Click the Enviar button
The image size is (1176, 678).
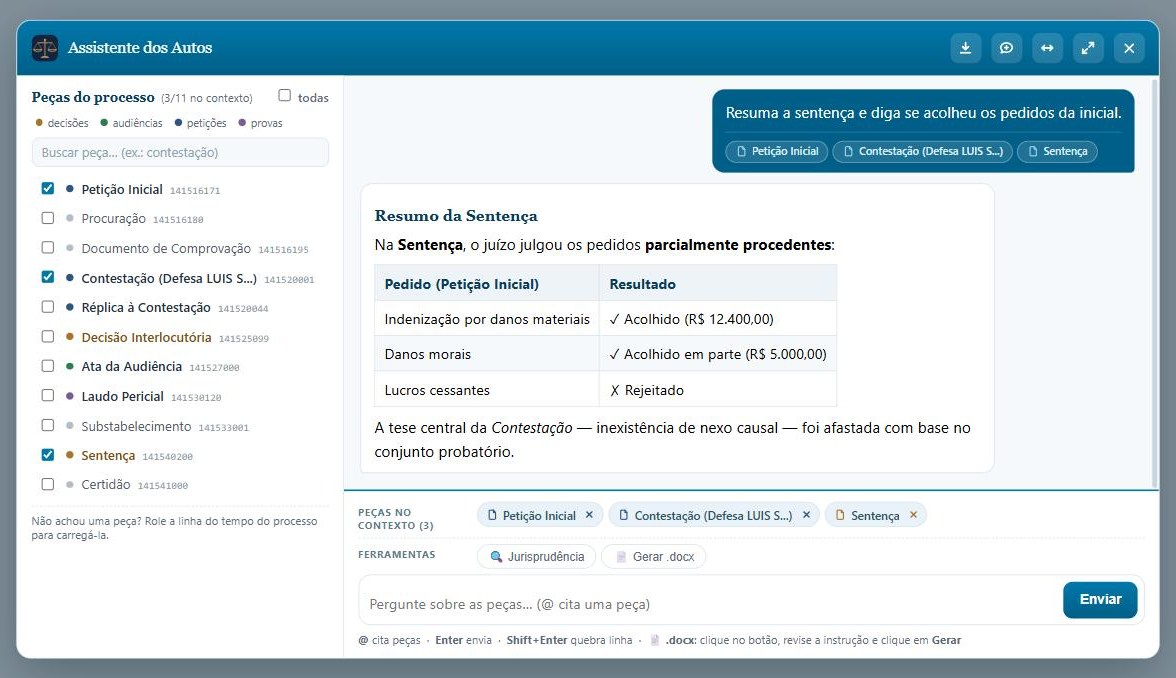click(1100, 599)
